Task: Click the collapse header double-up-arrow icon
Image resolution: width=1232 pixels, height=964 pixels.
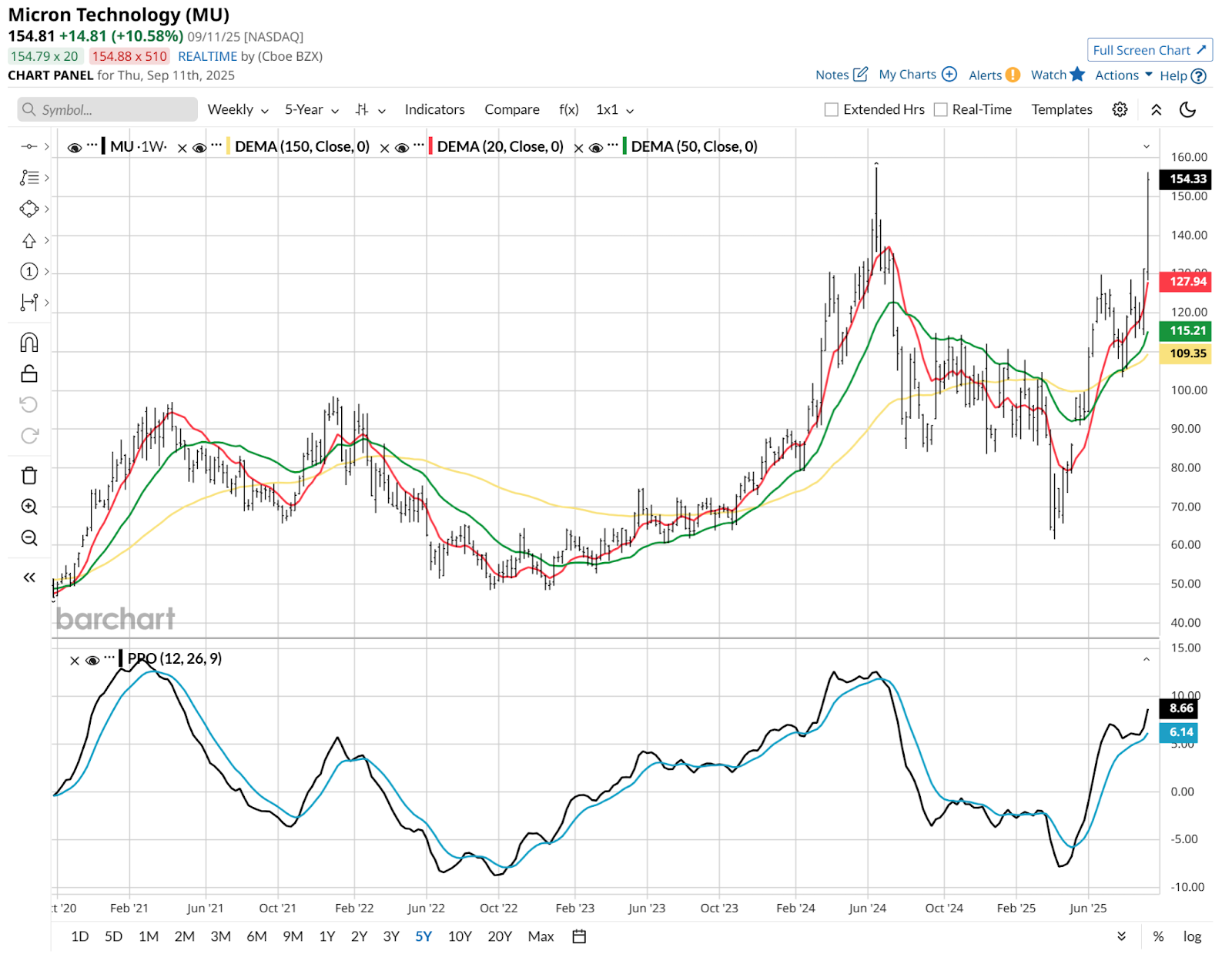Action: (x=1156, y=109)
